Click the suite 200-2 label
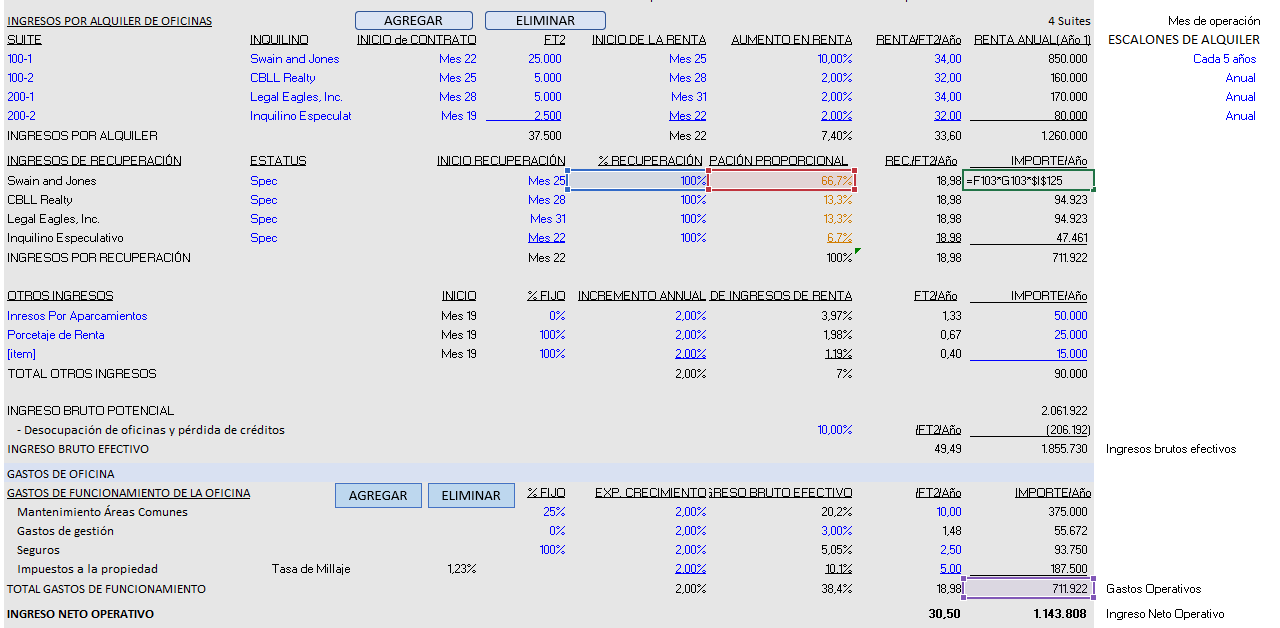This screenshot has width=1280, height=628. [x=21, y=116]
